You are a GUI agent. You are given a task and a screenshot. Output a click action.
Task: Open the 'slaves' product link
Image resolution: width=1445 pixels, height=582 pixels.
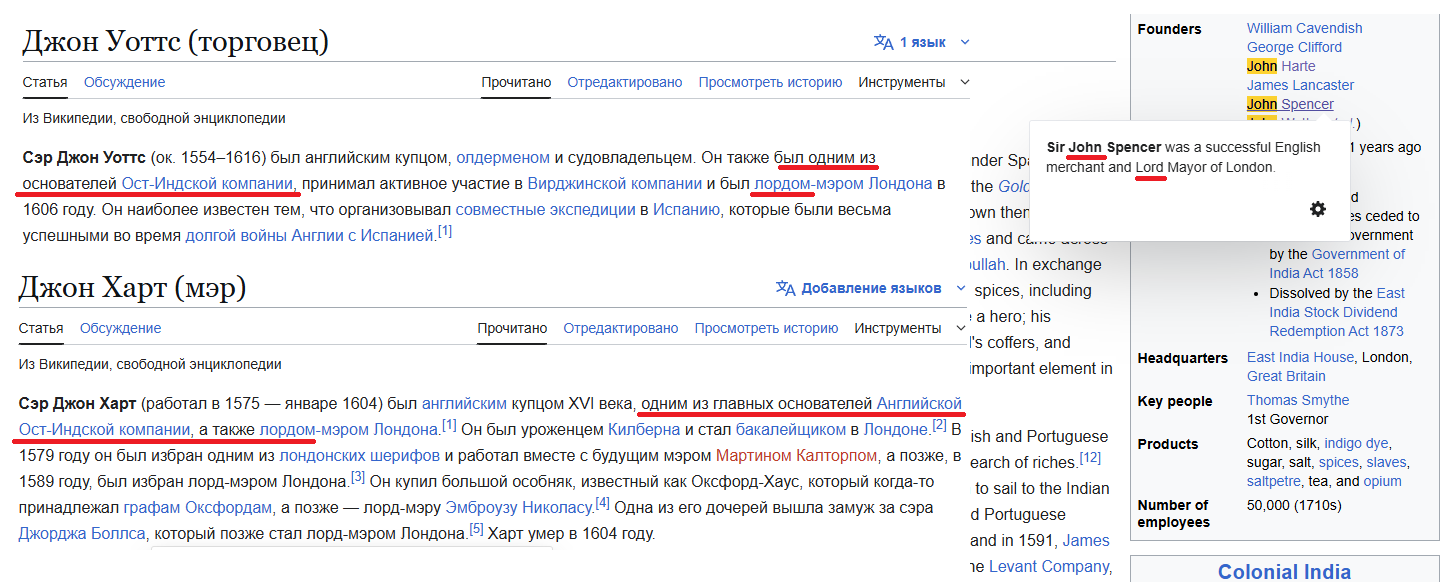(x=1386, y=462)
